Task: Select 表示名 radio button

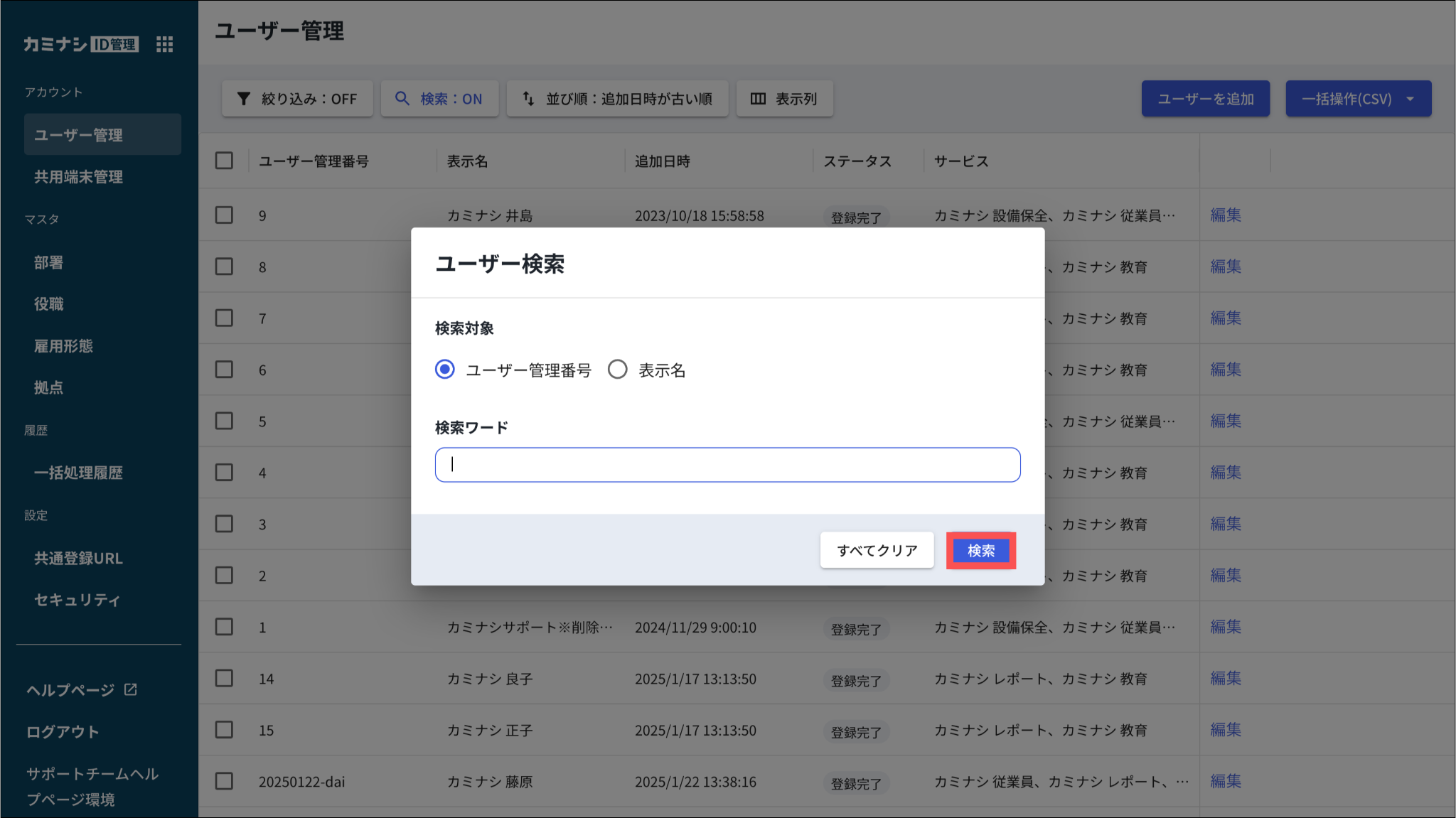Action: pyautogui.click(x=617, y=370)
